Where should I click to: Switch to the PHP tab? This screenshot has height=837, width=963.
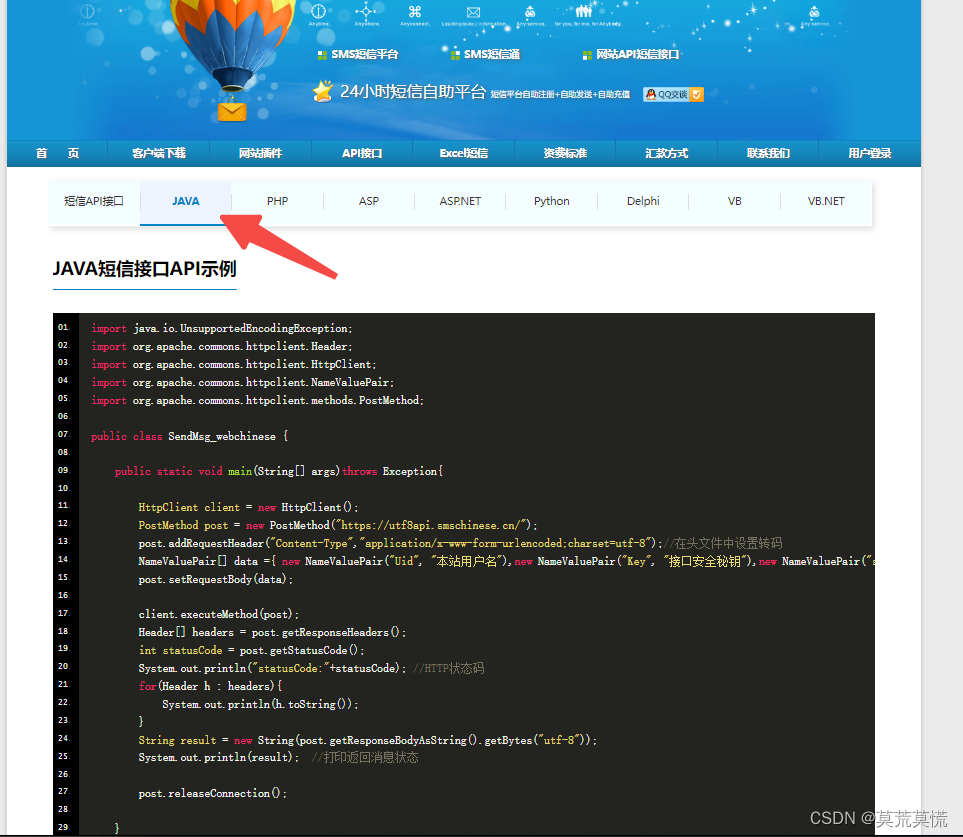[x=278, y=201]
